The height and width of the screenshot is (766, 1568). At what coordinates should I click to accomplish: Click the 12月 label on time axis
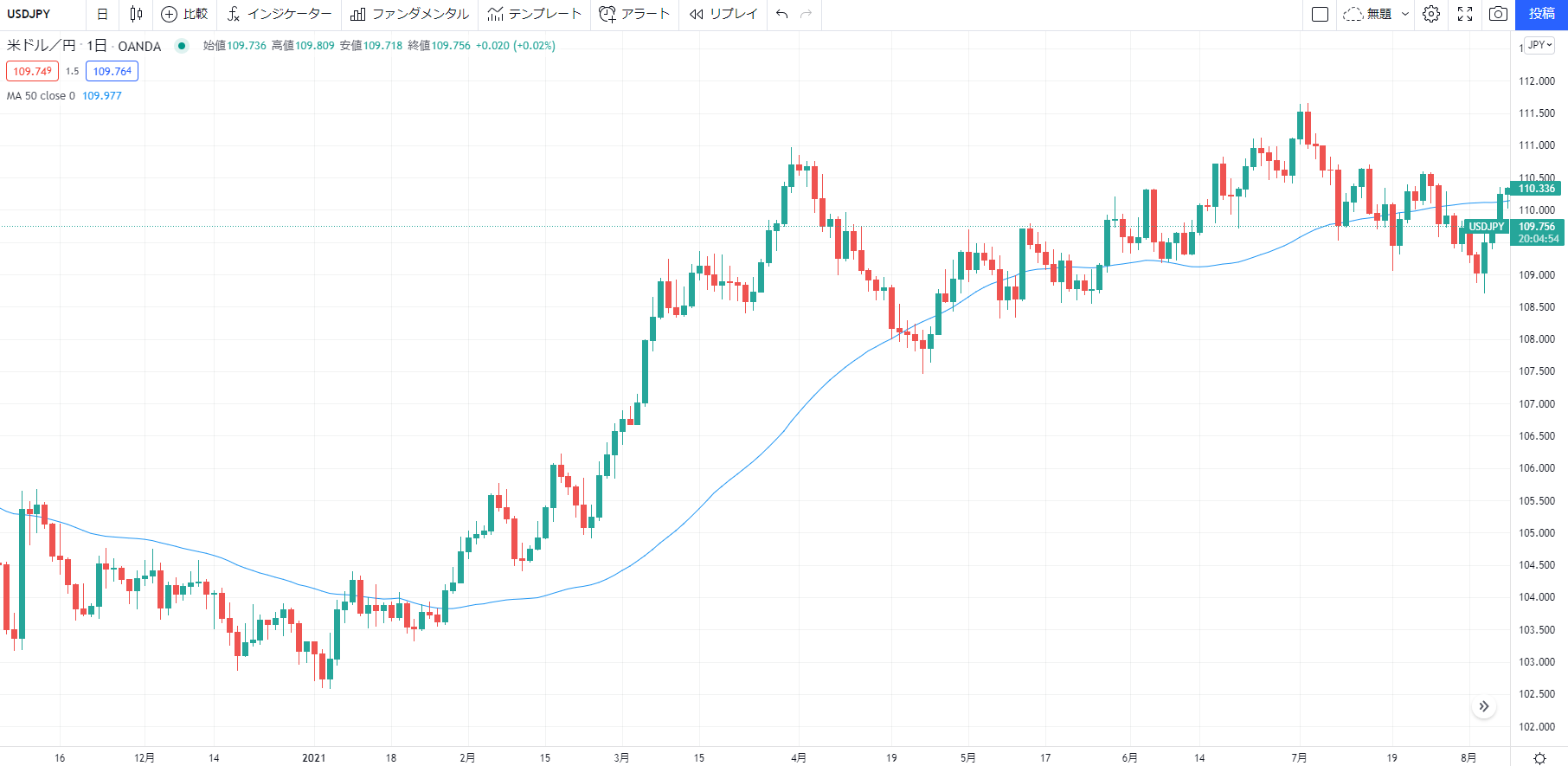tap(145, 757)
